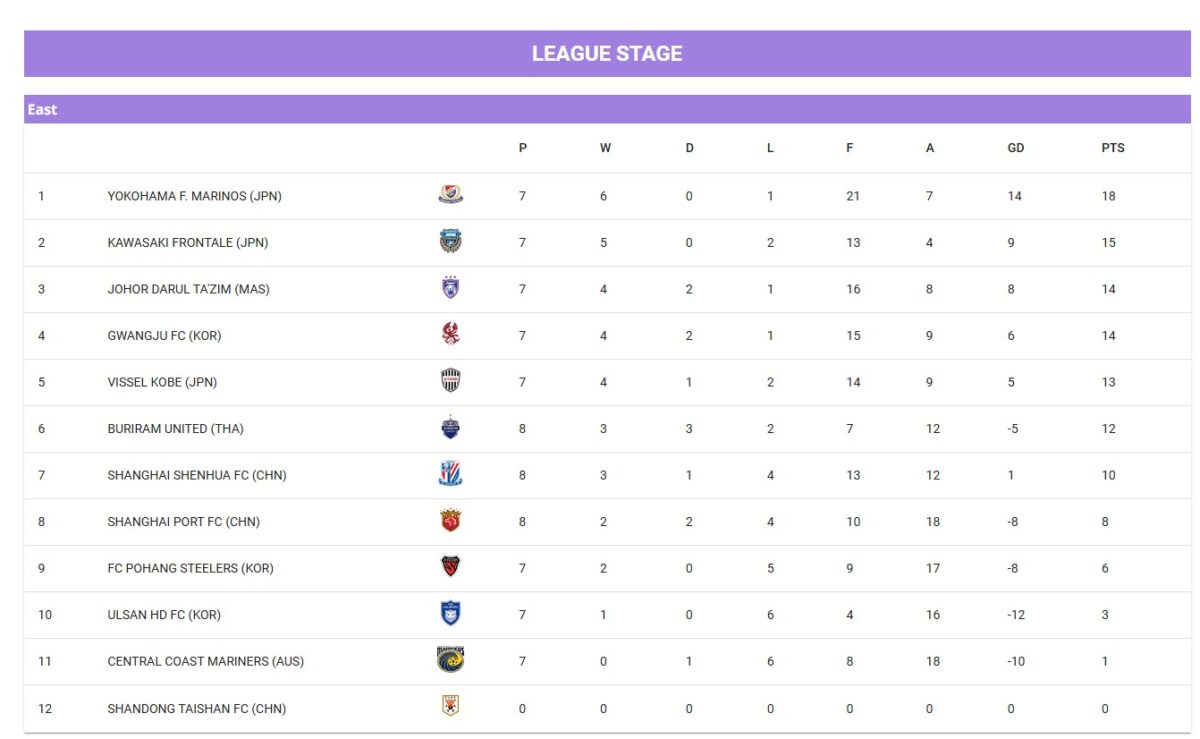The width and height of the screenshot is (1200, 739).
Task: Select the Shandong Taishan FC (CHN) row name
Action: 197,709
